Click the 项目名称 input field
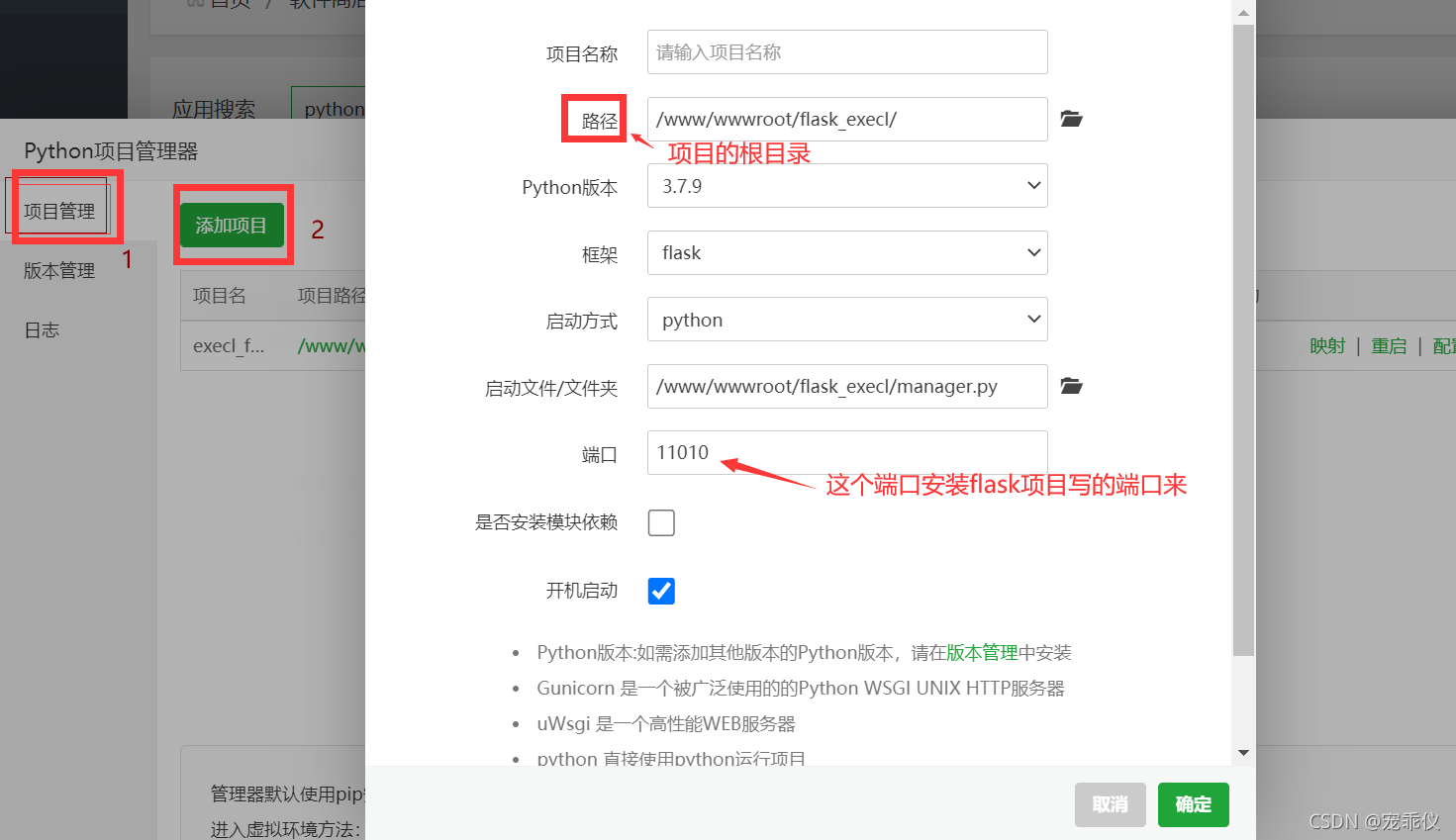This screenshot has height=840, width=1456. (846, 51)
